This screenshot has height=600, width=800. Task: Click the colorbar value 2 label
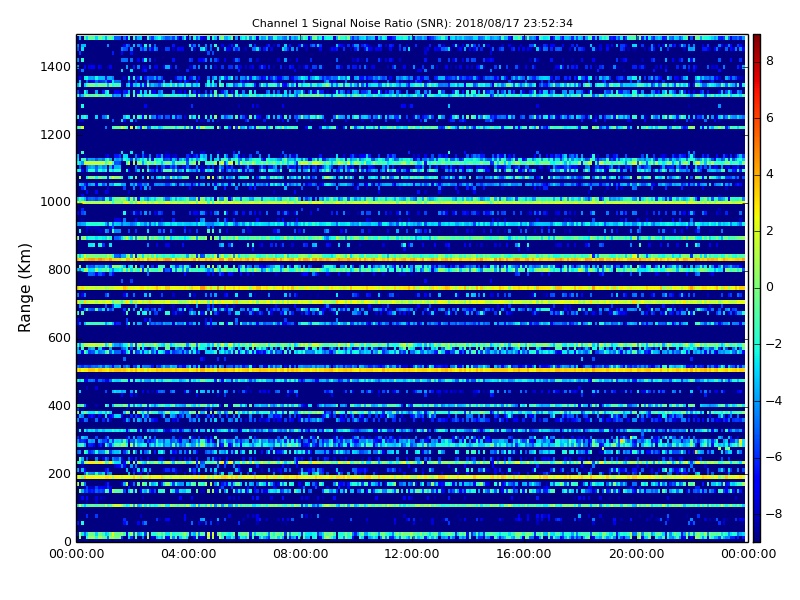tap(770, 231)
